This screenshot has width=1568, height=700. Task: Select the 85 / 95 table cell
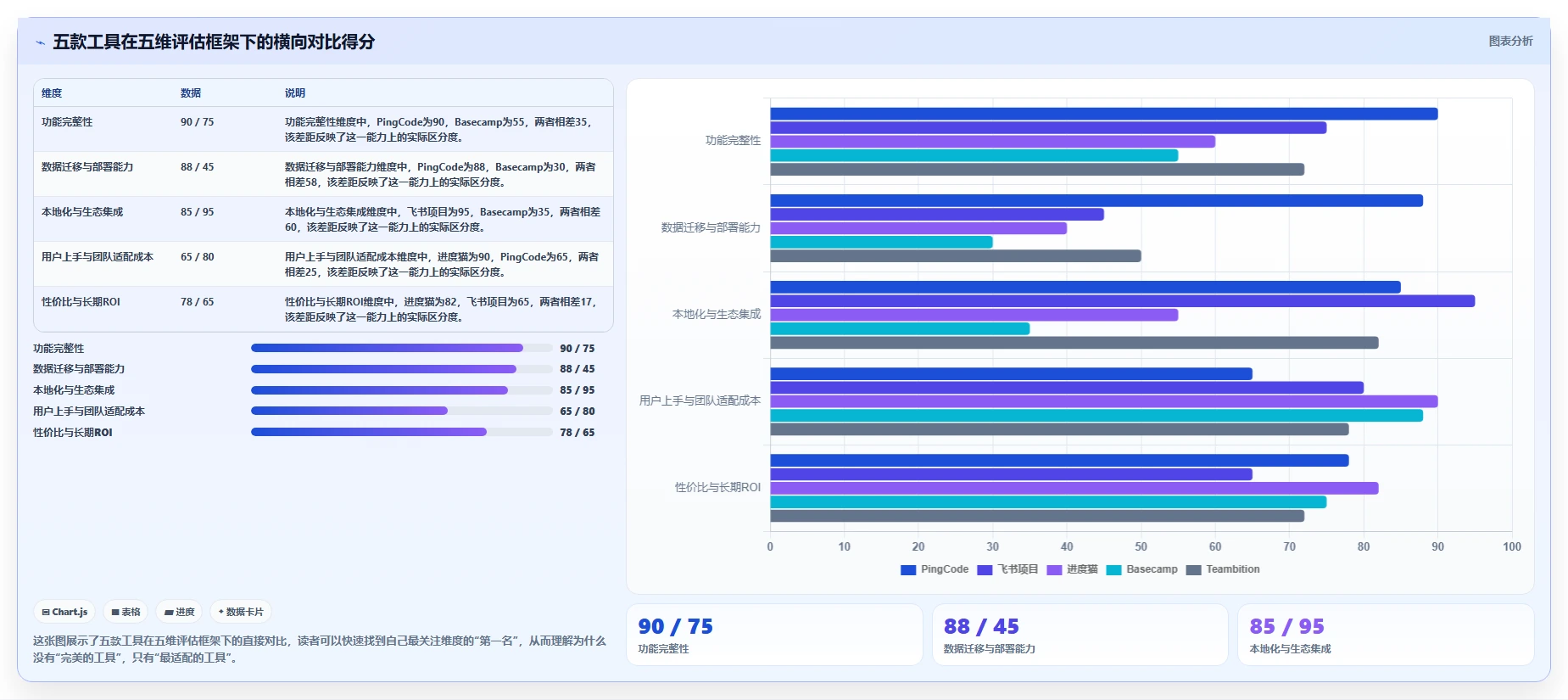pyautogui.click(x=197, y=212)
